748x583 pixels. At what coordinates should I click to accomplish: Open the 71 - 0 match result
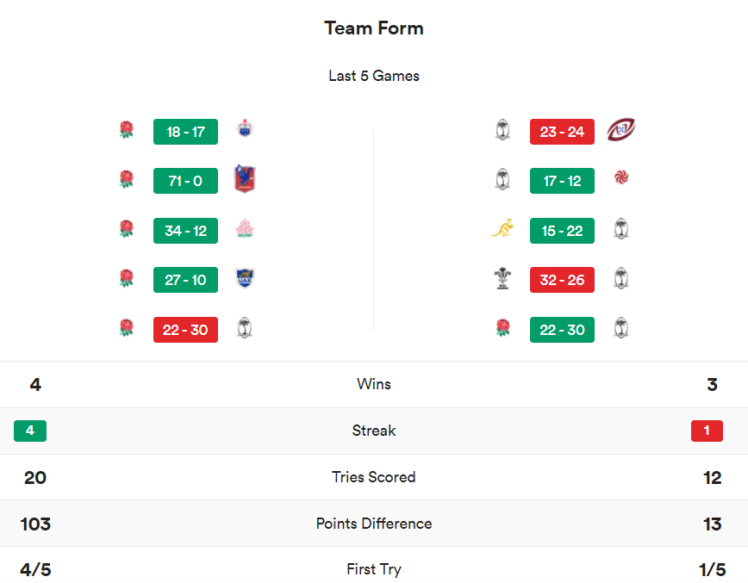point(186,180)
